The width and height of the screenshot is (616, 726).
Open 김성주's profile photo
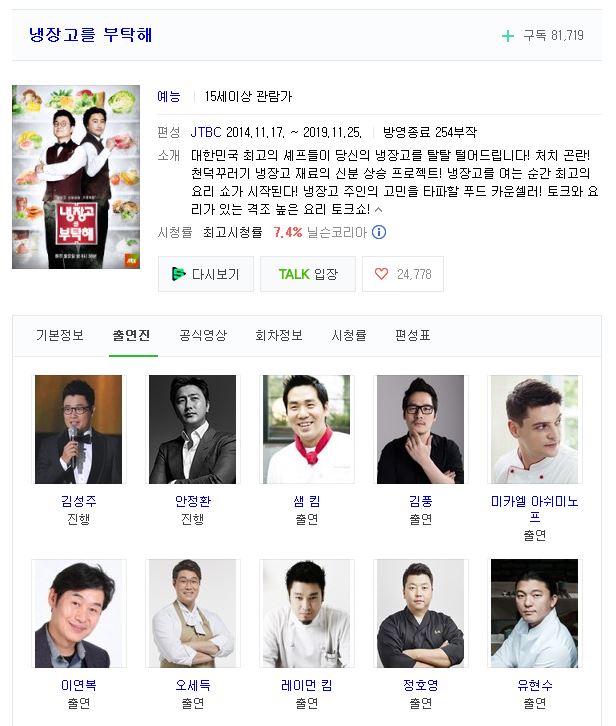79,430
